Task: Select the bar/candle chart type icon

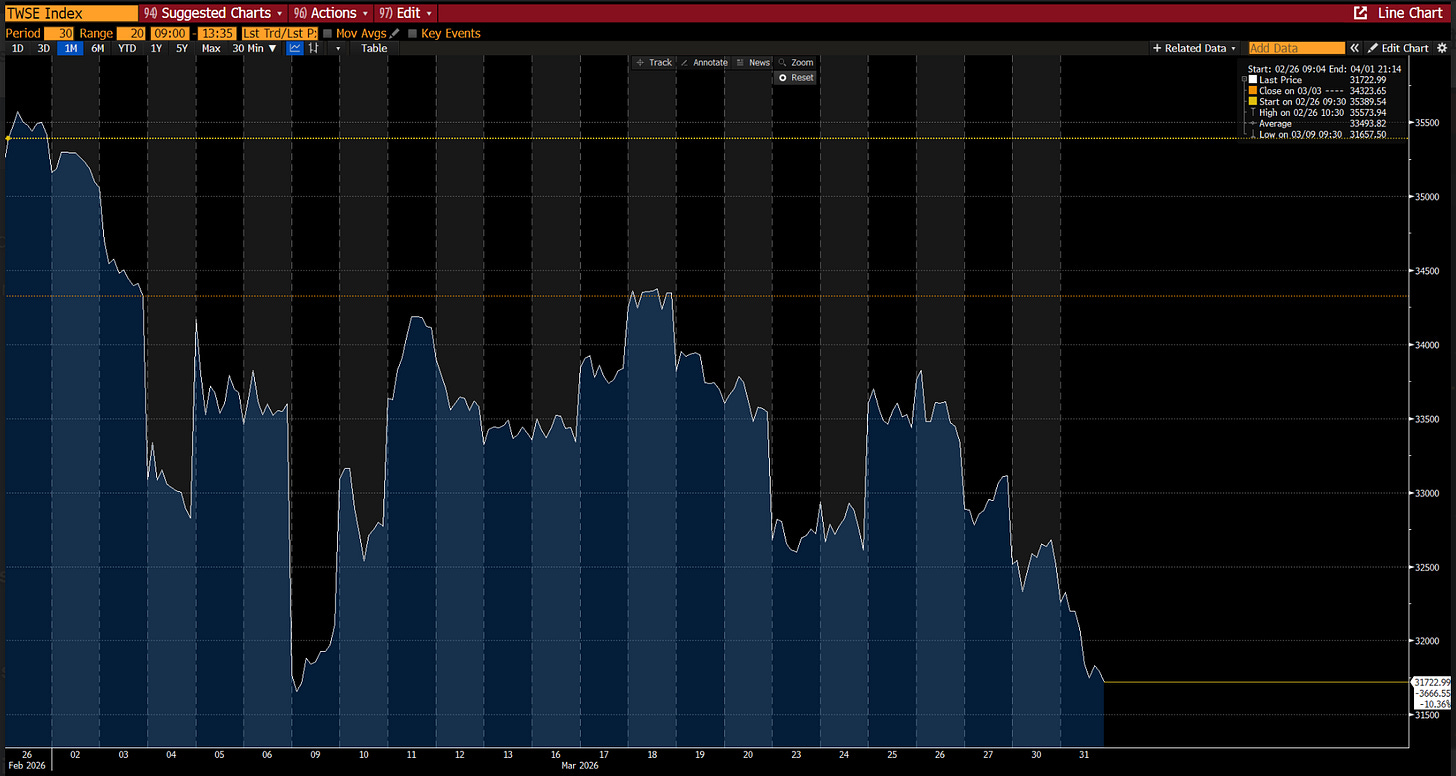Action: (314, 48)
